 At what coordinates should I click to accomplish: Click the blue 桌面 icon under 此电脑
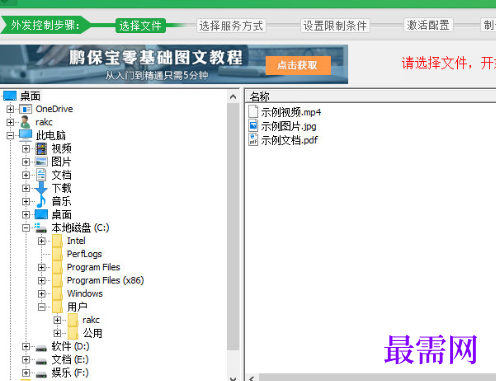[41, 214]
